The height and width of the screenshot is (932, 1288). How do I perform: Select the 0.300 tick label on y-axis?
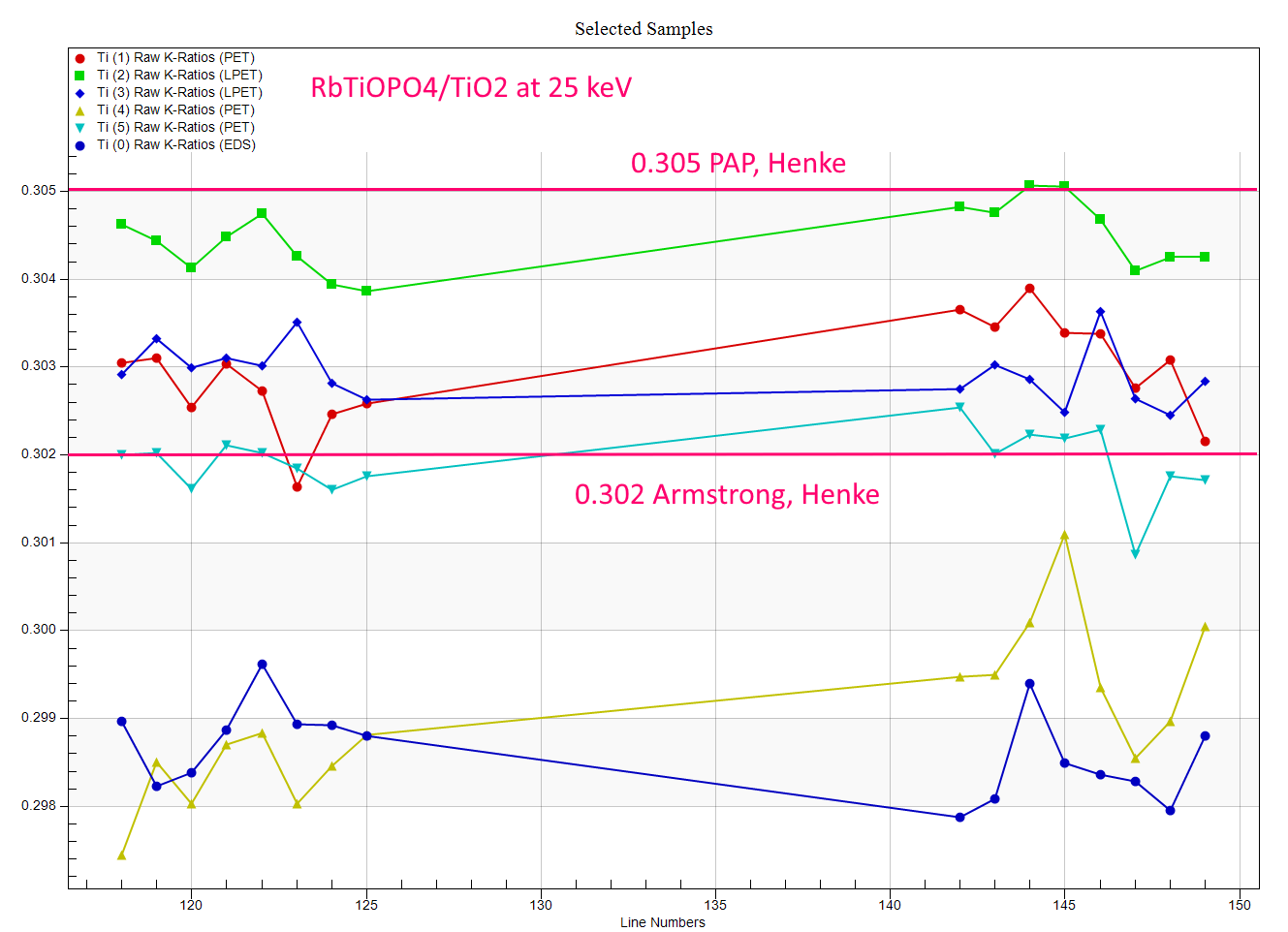[x=39, y=630]
